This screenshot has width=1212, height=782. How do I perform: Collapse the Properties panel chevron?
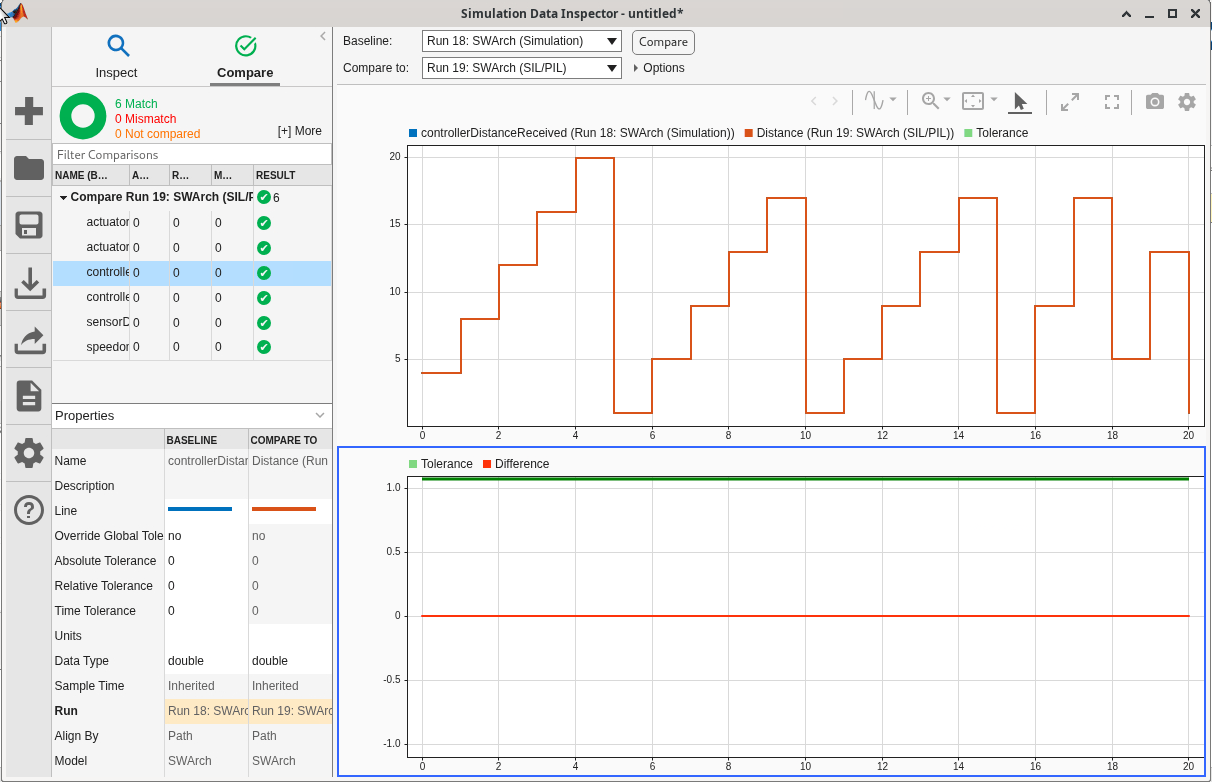coord(320,415)
